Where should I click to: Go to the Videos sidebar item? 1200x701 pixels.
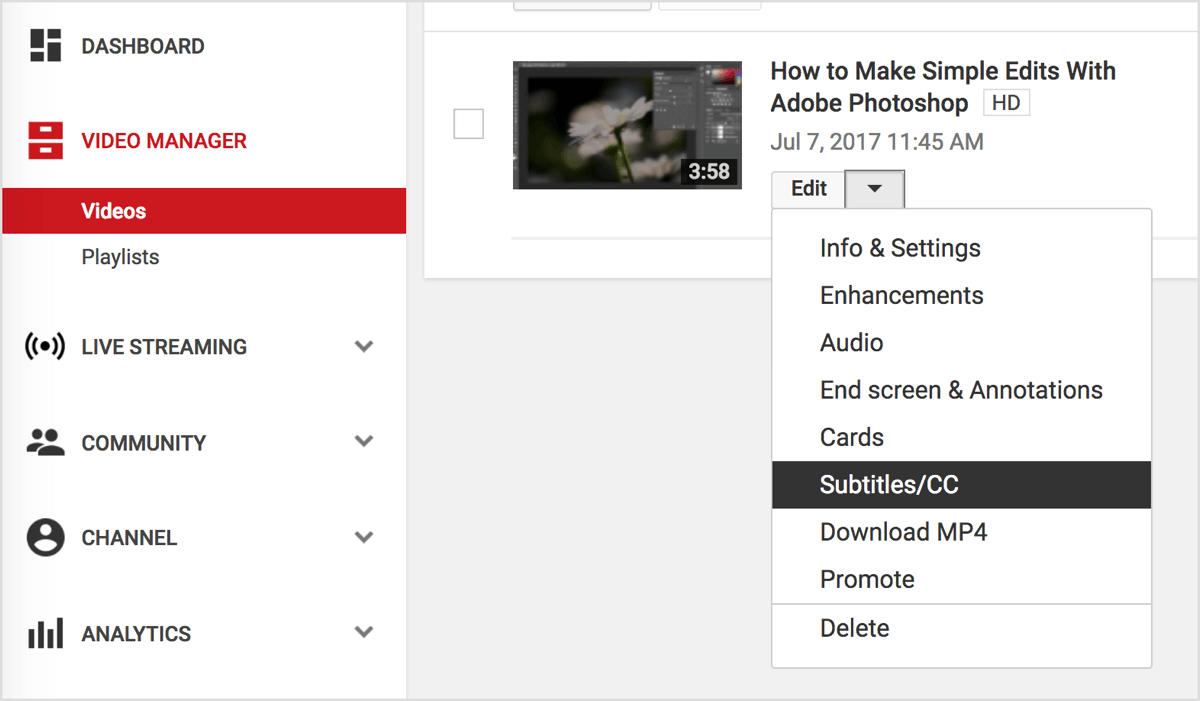(204, 211)
